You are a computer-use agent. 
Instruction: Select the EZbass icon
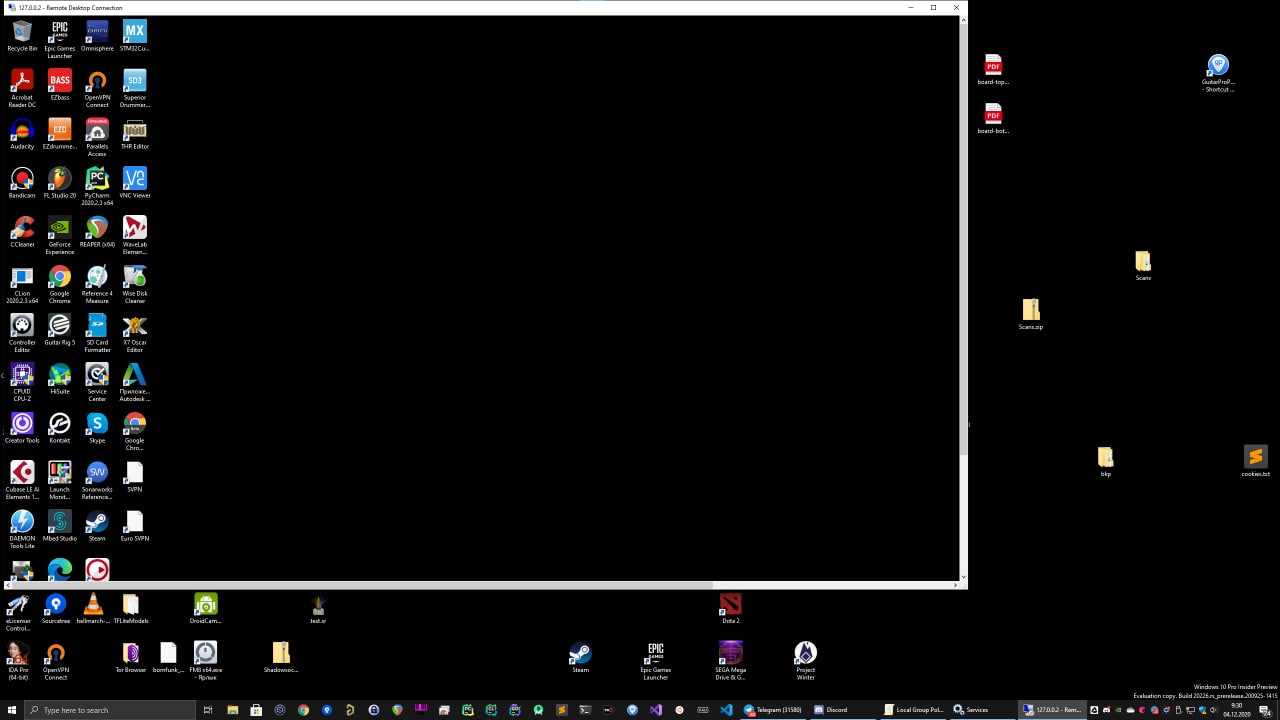(x=60, y=84)
